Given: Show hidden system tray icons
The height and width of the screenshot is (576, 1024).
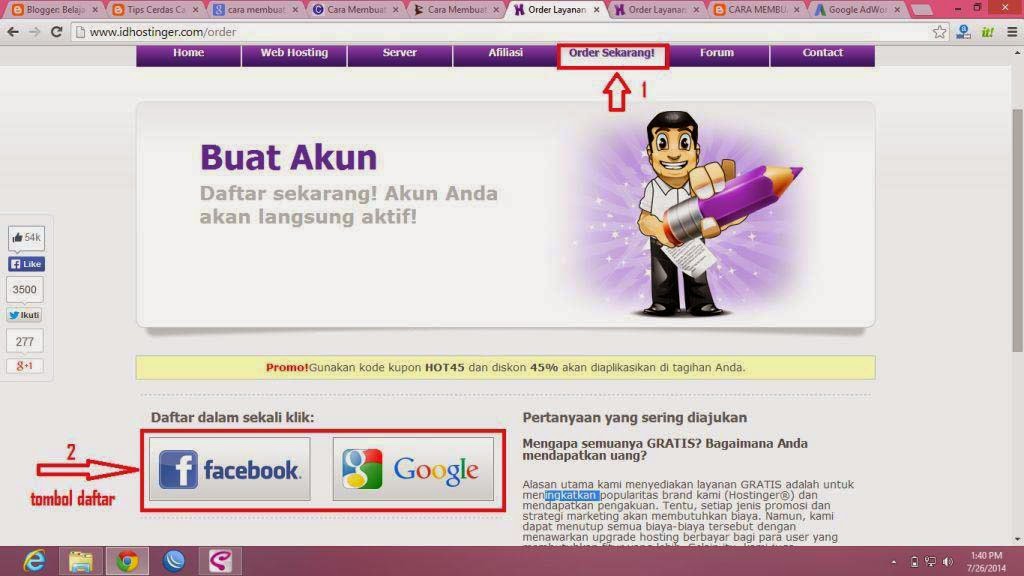Looking at the screenshot, I should 893,562.
